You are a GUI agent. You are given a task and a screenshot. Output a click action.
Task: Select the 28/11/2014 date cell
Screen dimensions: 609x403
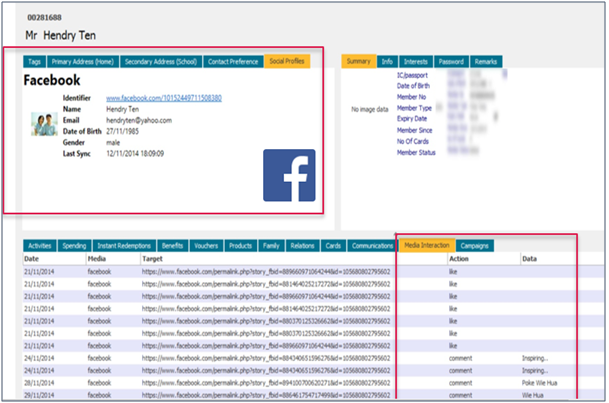pos(39,383)
